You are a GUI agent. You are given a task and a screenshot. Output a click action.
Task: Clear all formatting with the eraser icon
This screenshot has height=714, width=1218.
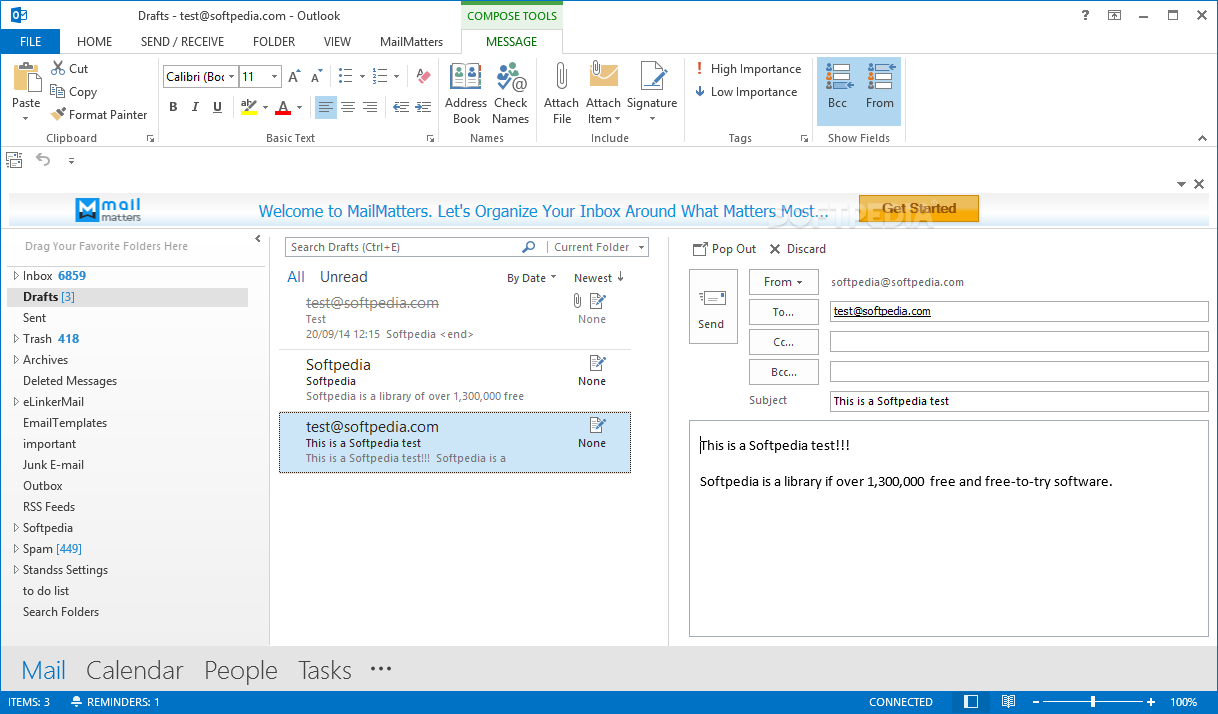tap(422, 77)
